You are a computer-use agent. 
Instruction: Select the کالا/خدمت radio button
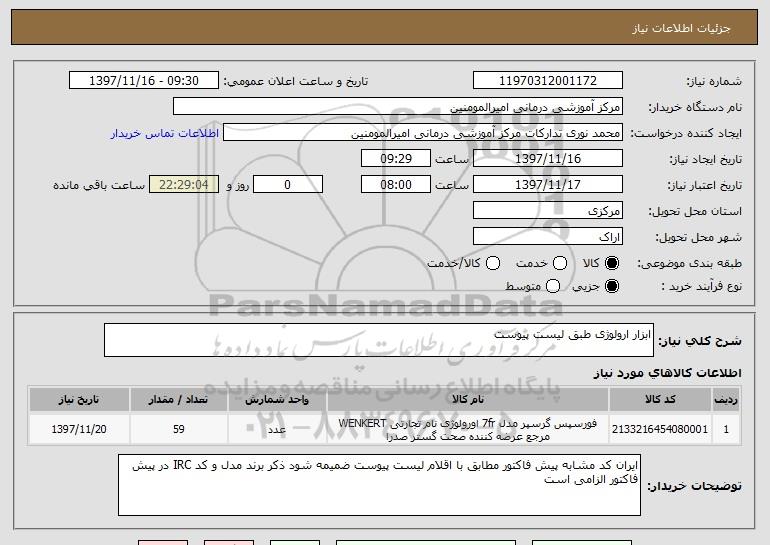click(x=493, y=263)
